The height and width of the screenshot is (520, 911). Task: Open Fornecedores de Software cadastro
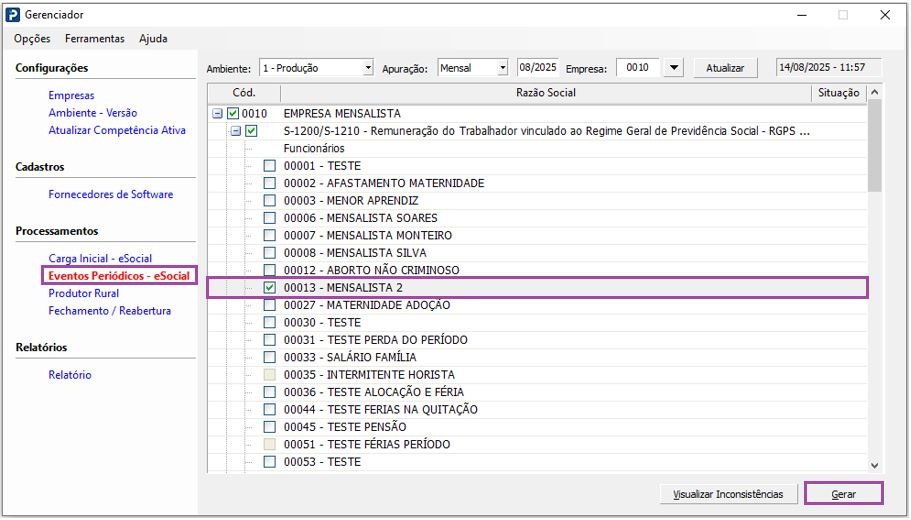point(110,195)
